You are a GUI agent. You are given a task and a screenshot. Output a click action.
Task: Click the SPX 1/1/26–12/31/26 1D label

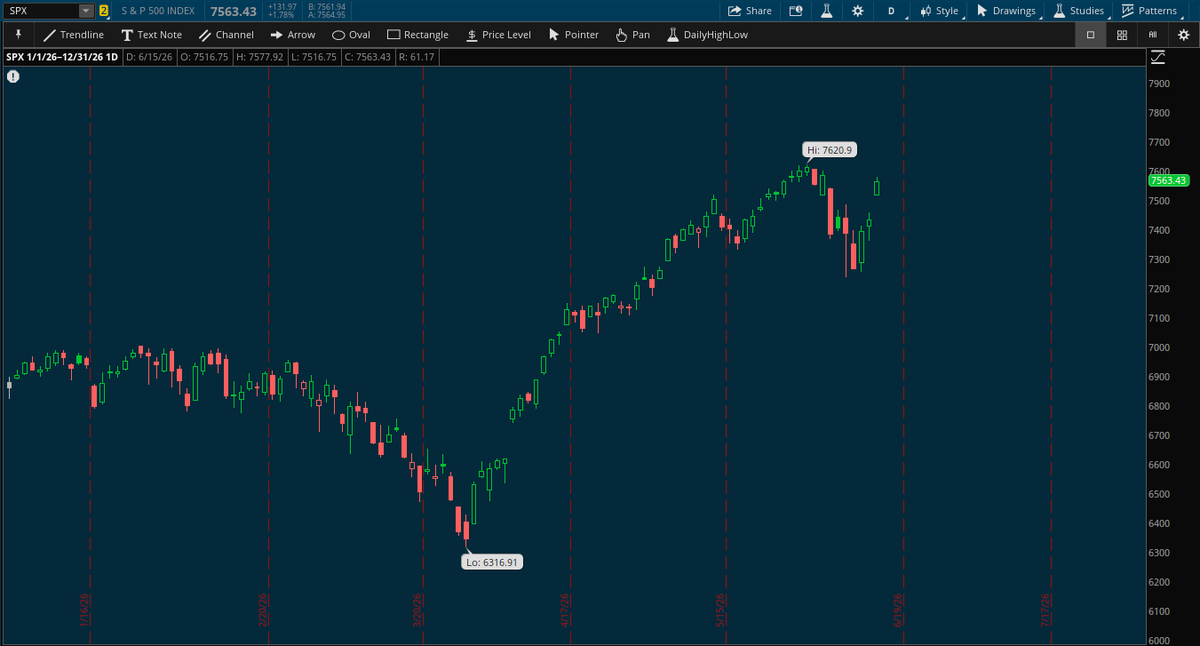point(63,57)
